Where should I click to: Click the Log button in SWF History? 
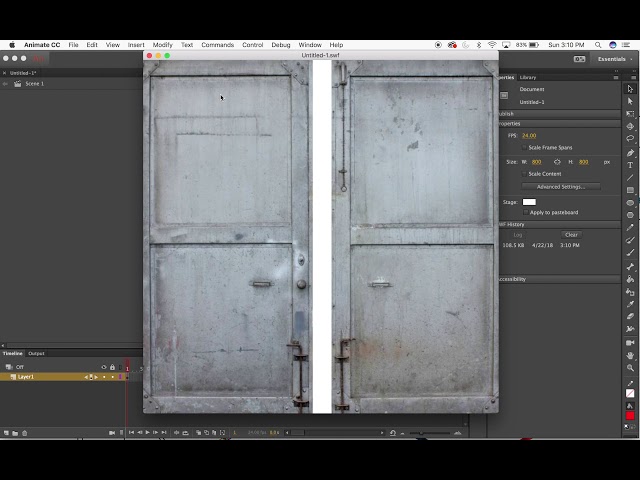coord(518,235)
